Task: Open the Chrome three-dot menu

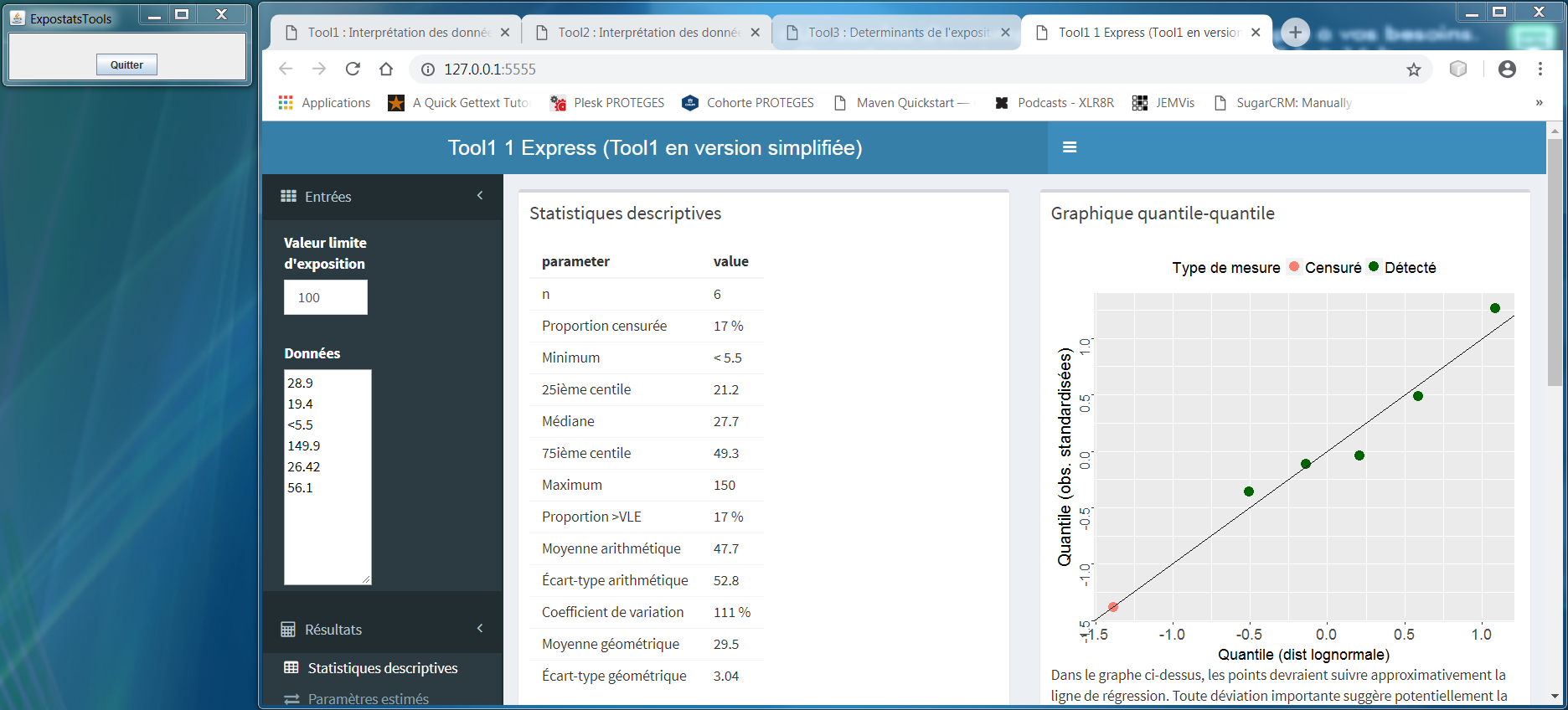Action: click(1540, 69)
